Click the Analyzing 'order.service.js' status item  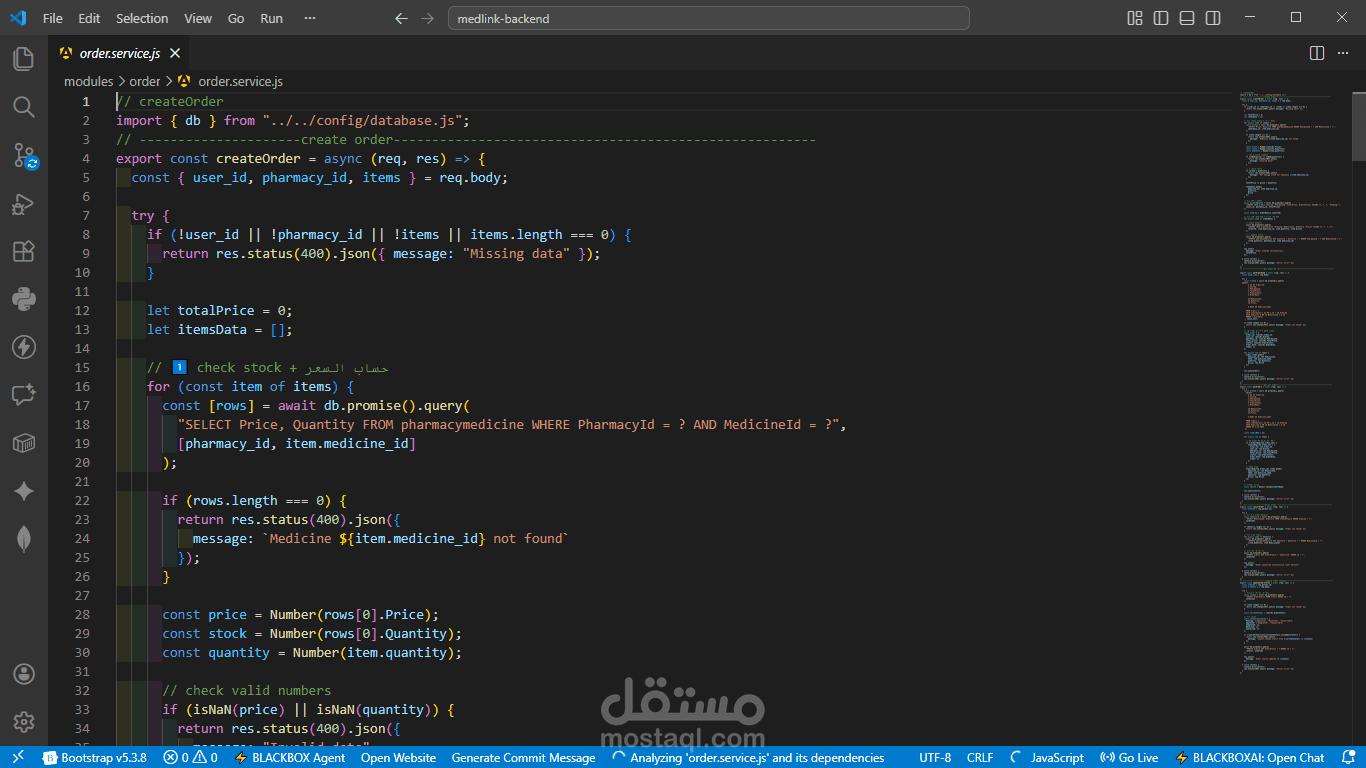point(748,758)
